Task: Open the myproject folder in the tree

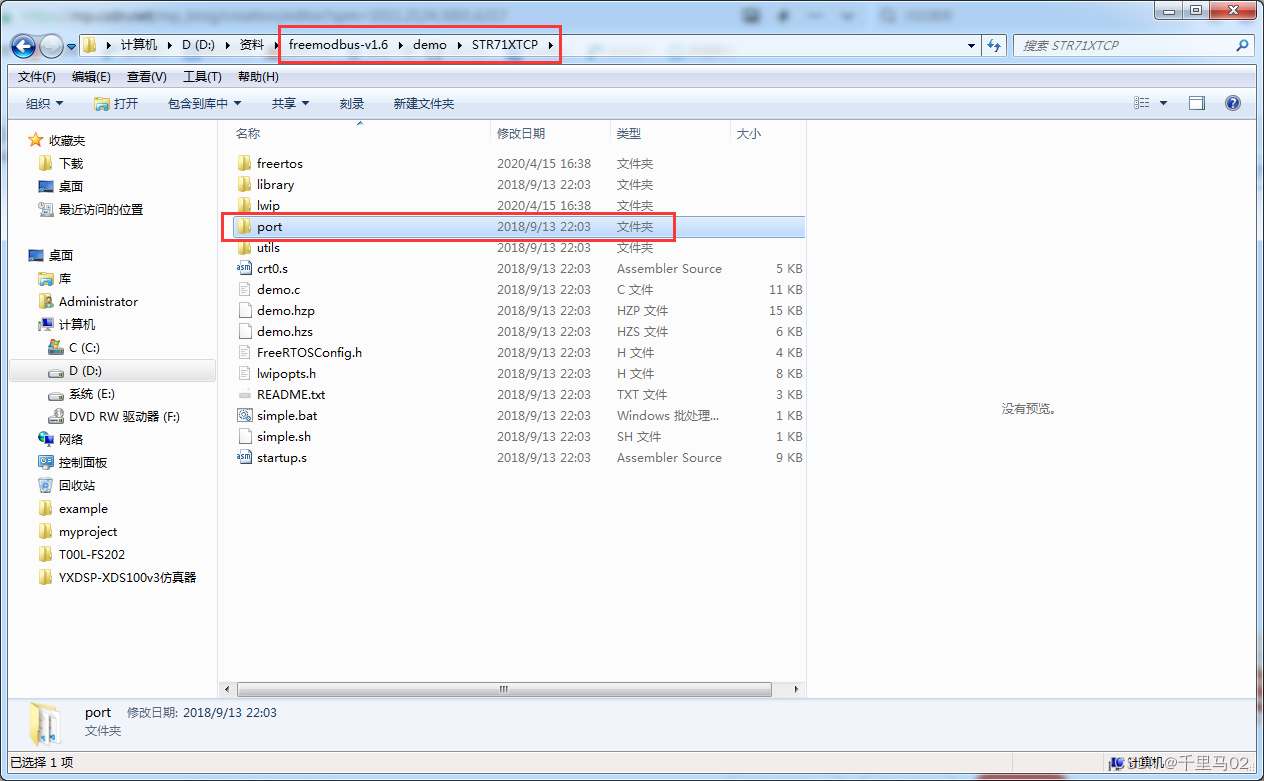Action: pos(88,531)
